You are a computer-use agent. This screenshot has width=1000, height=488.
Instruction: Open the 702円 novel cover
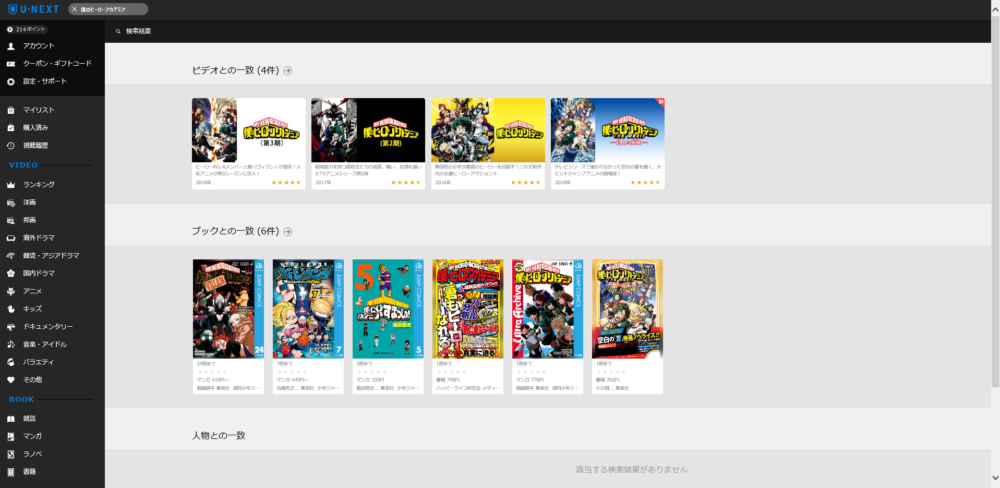pyautogui.click(x=628, y=309)
